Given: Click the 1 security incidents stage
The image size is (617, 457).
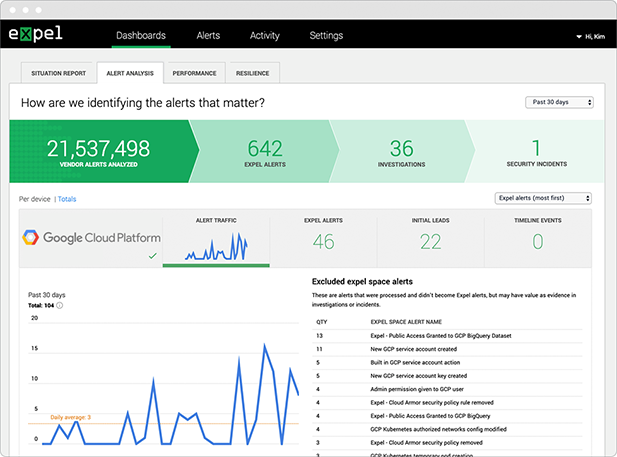Looking at the screenshot, I should click(537, 152).
